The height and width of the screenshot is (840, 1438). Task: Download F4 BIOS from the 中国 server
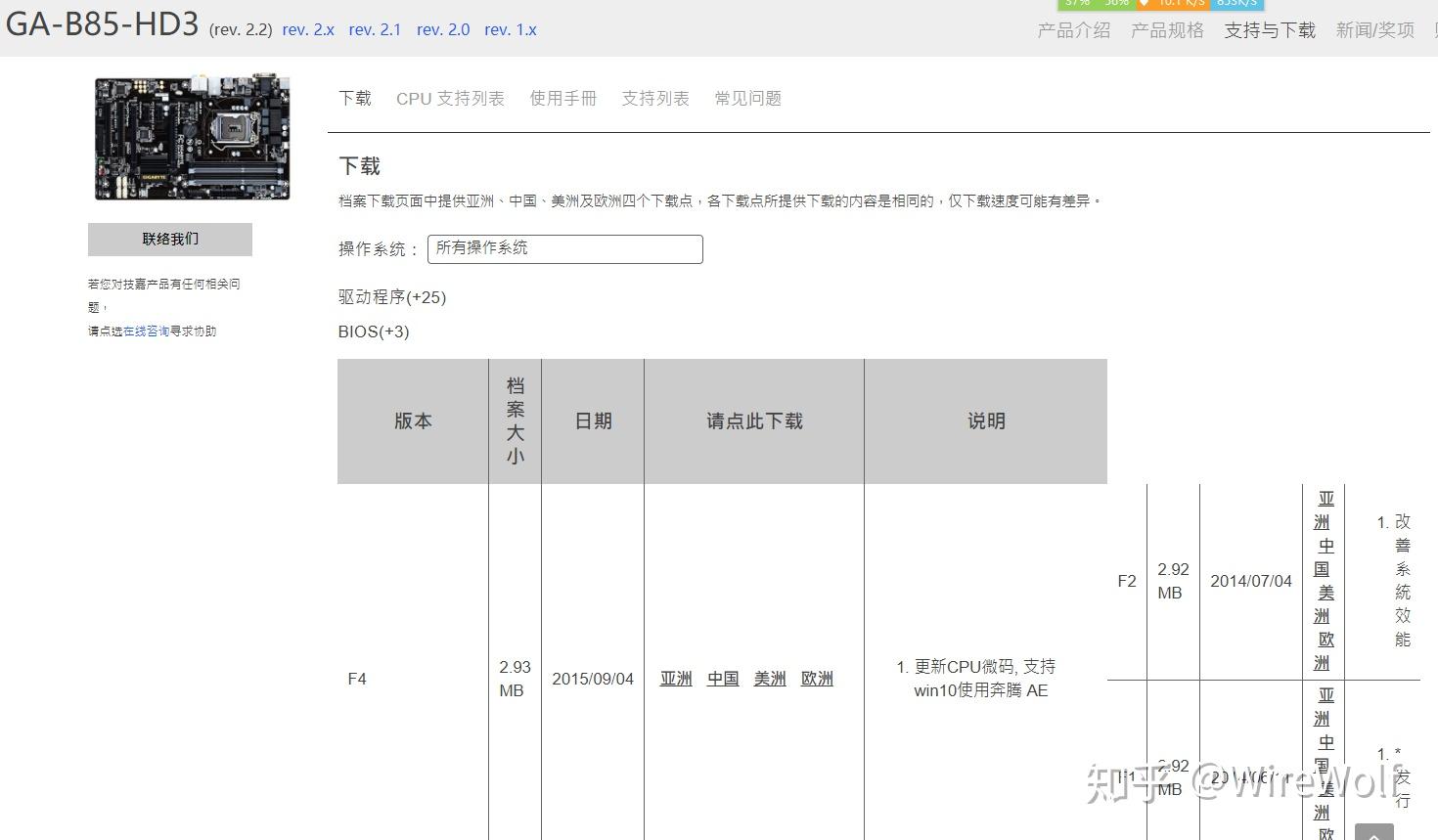tap(722, 678)
